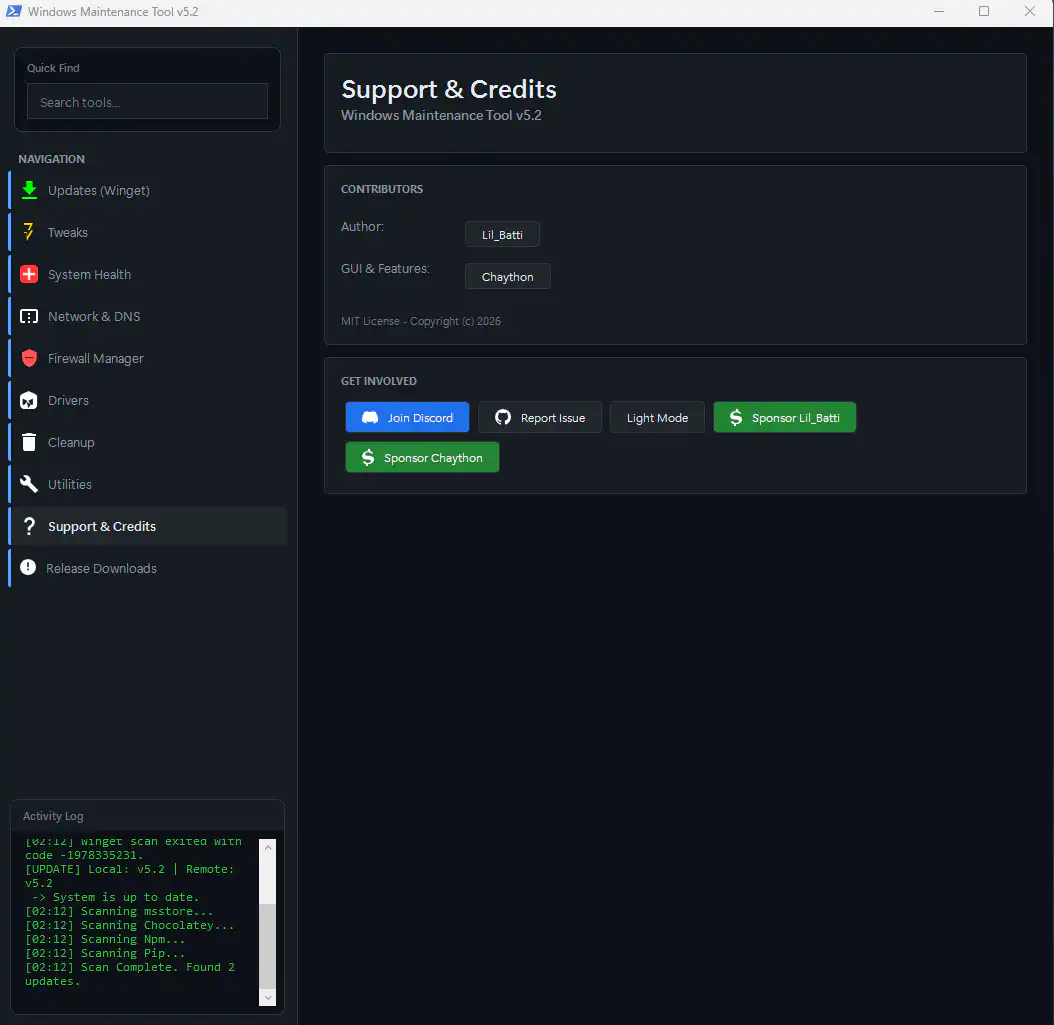Click the Drivers icon in the sidebar
This screenshot has width=1054, height=1025.
(x=29, y=400)
